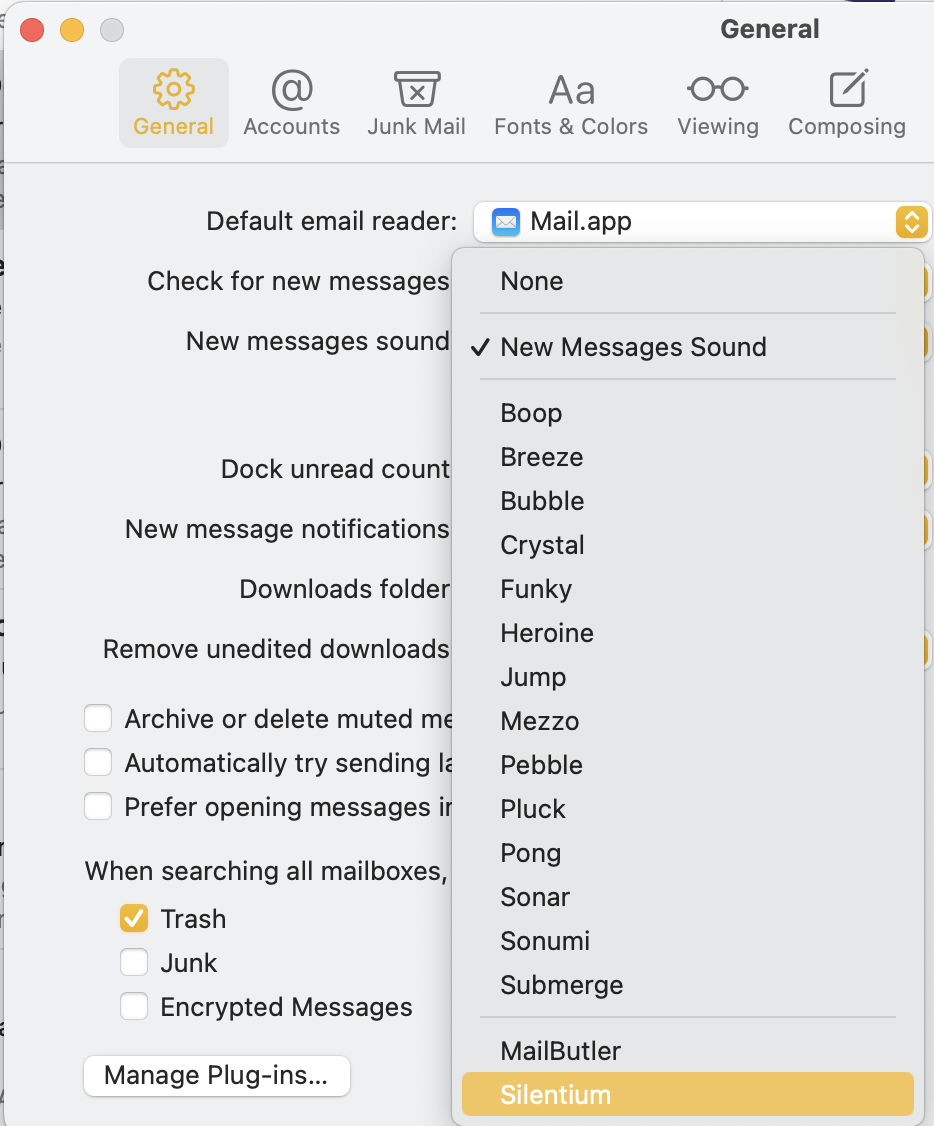The image size is (934, 1126).
Task: Open the Default email reader dropdown
Action: [x=702, y=222]
